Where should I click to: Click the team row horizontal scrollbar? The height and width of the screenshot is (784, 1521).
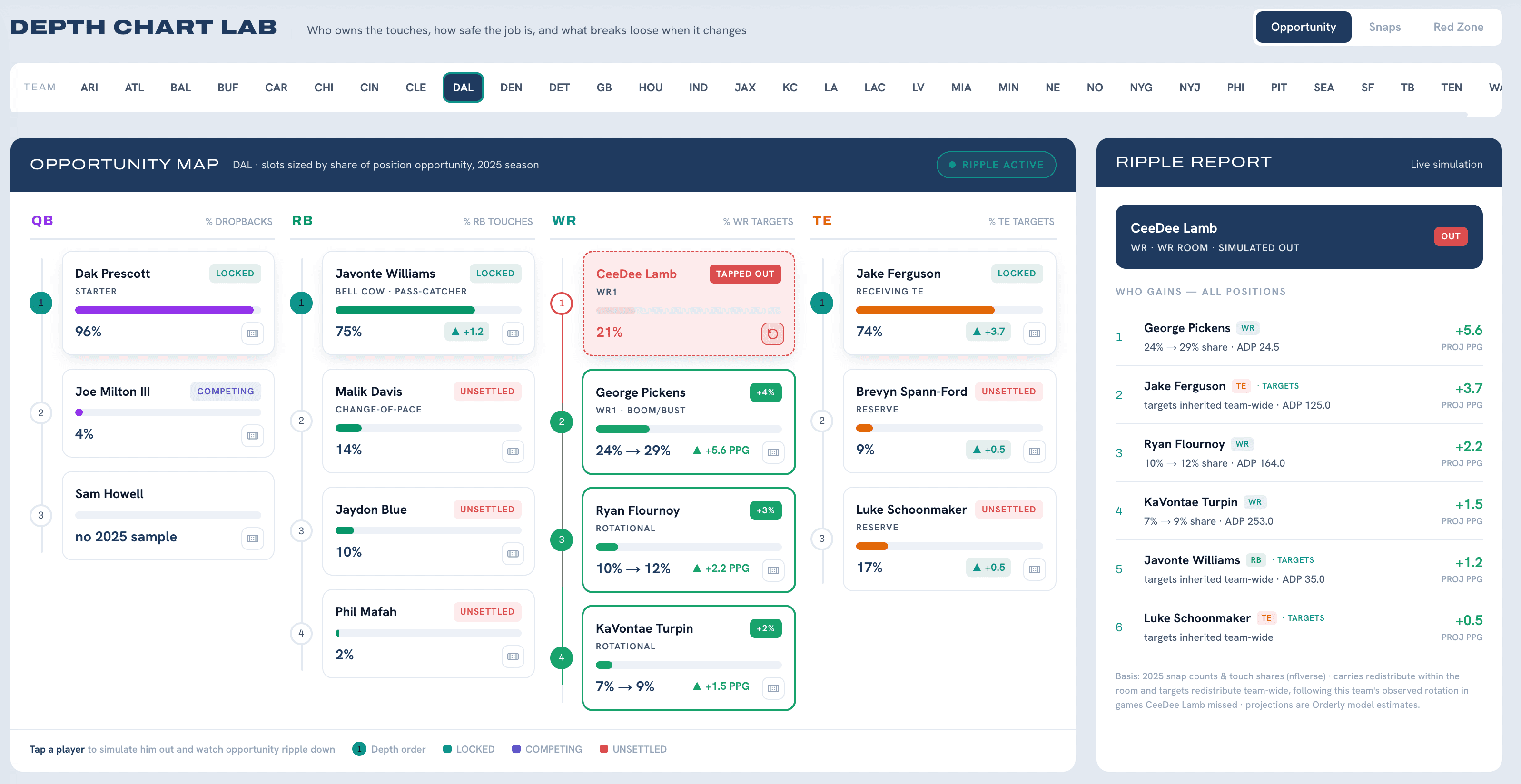tap(739, 114)
